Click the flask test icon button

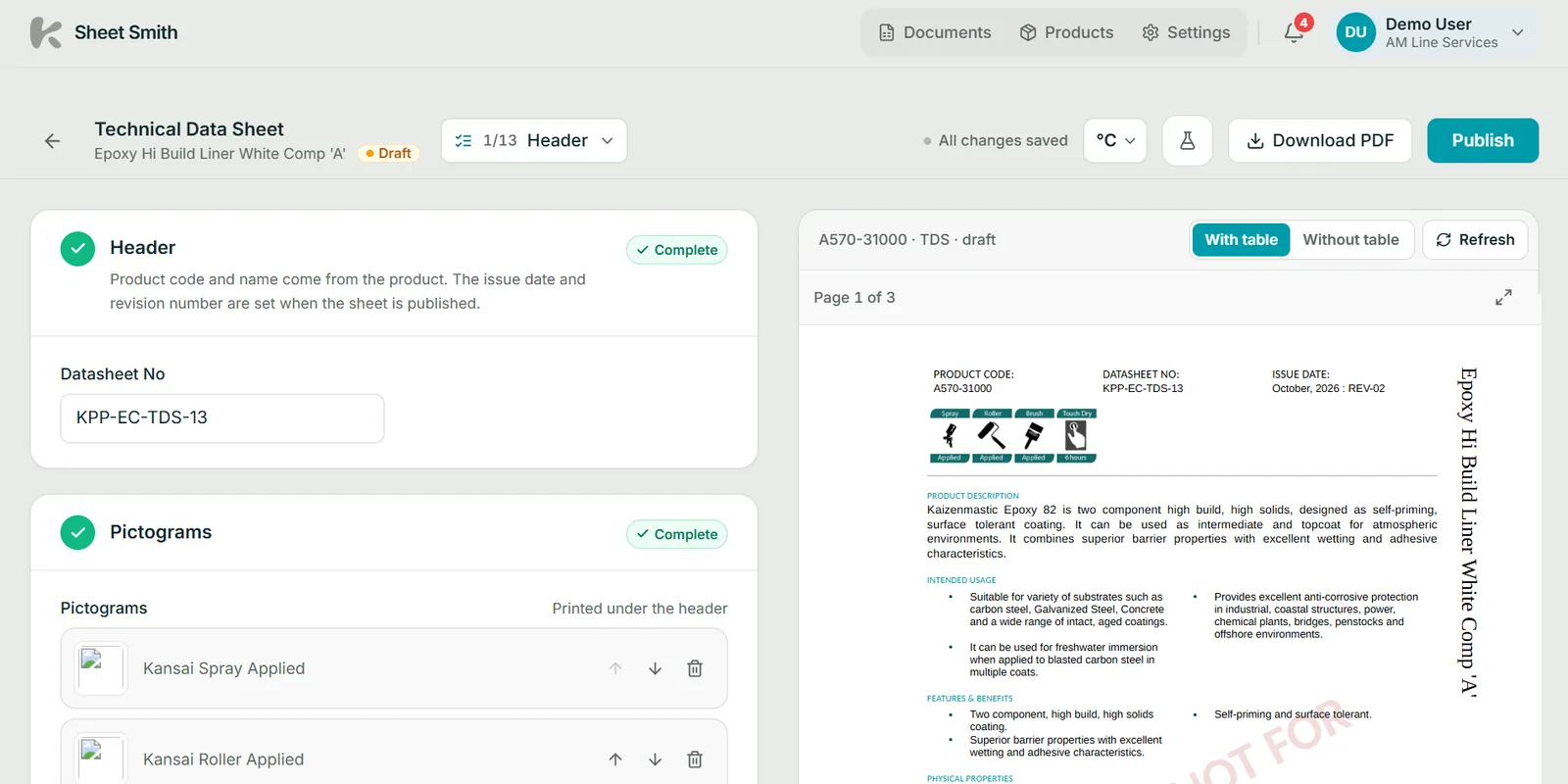(1188, 140)
